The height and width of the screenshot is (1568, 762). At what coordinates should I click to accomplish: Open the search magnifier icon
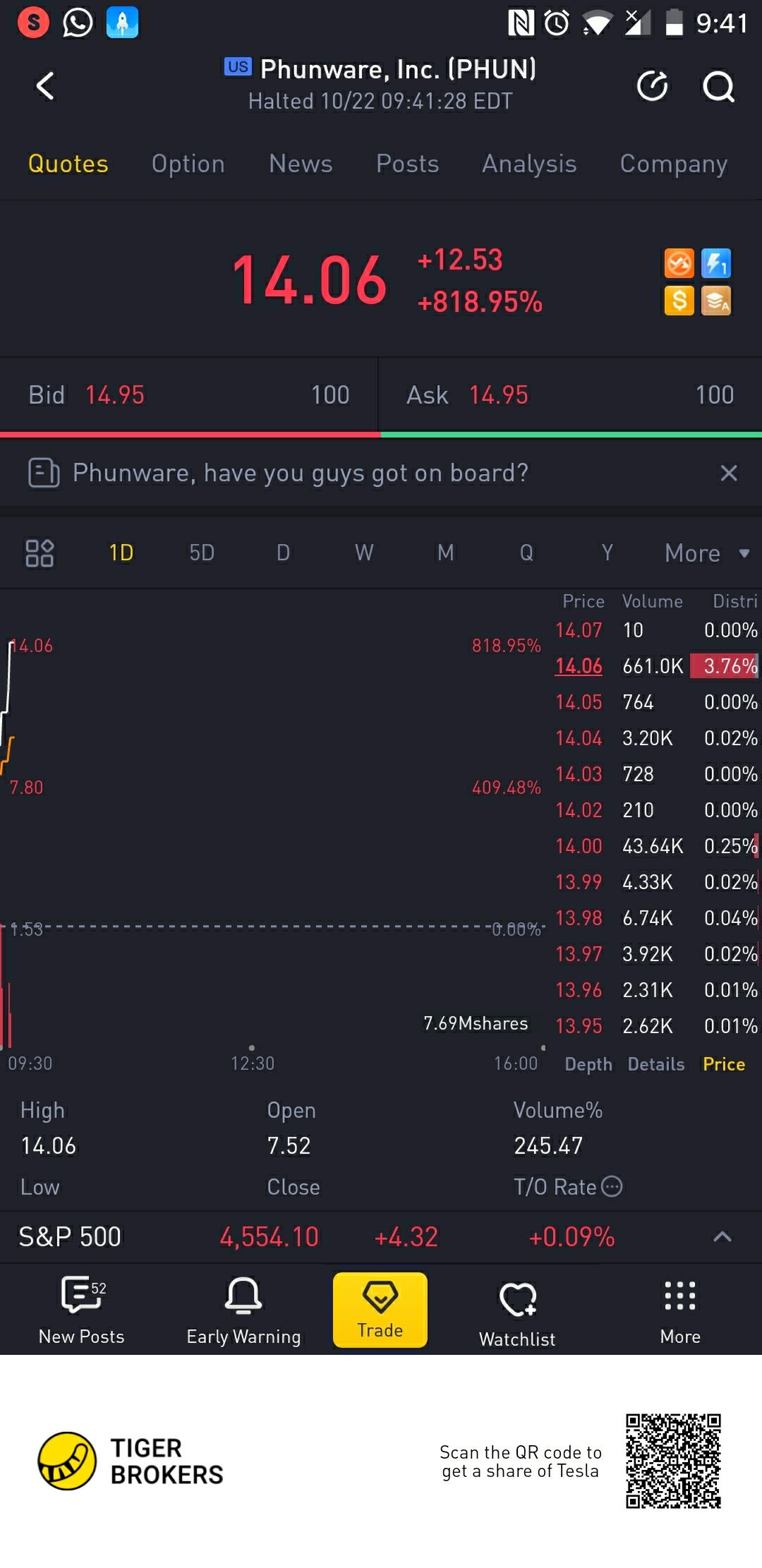point(718,86)
